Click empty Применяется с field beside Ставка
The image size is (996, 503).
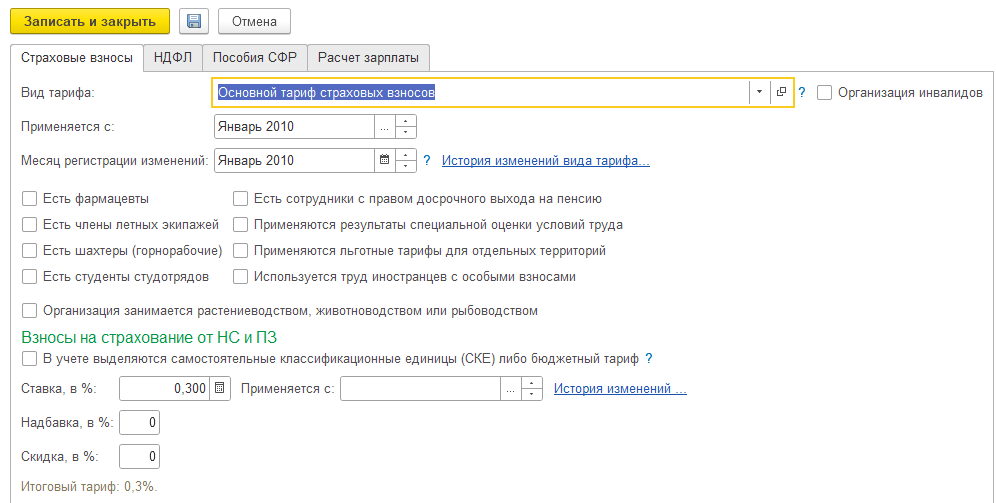coord(421,389)
